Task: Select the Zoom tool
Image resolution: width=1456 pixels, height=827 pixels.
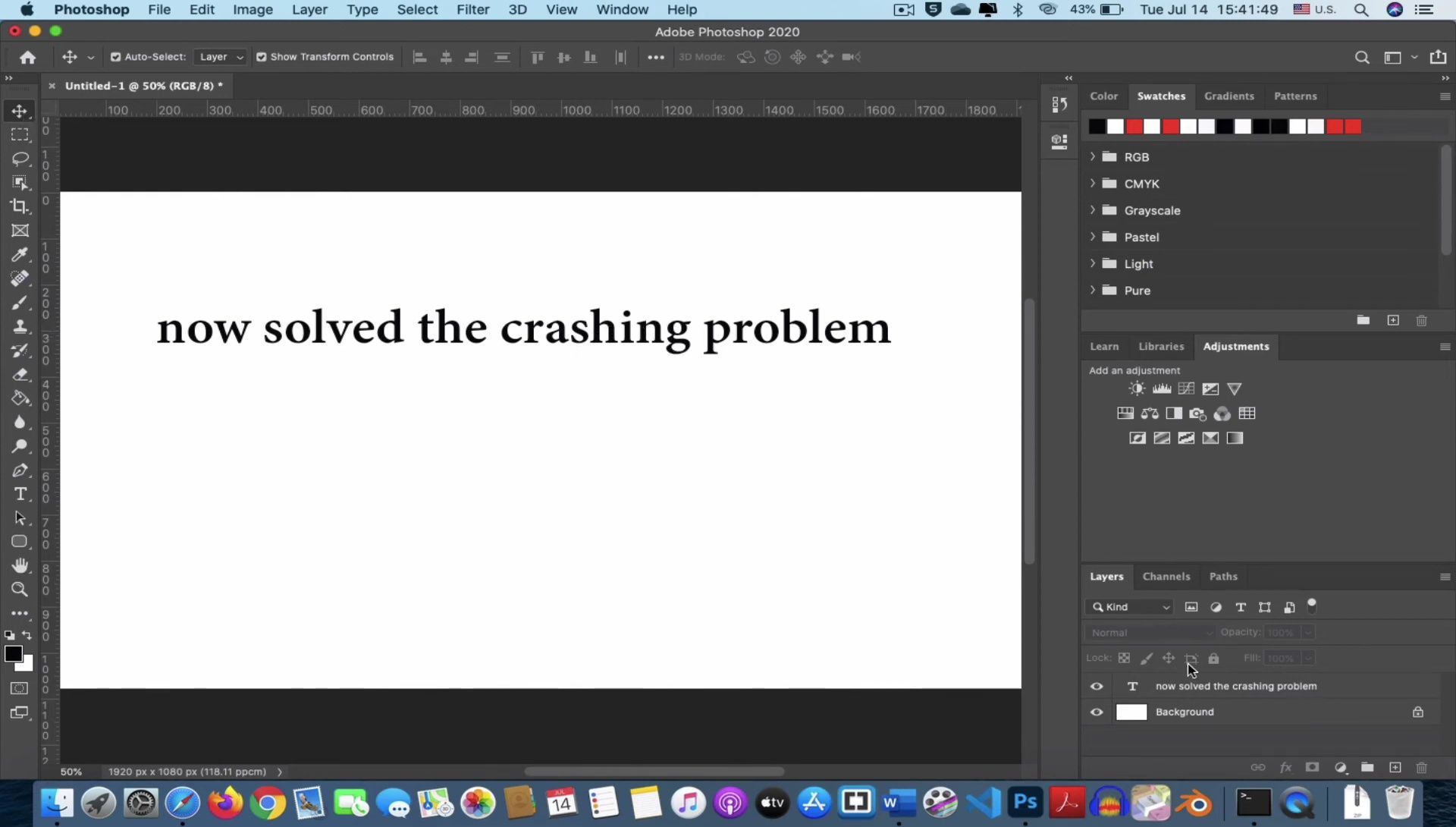Action: click(x=20, y=590)
